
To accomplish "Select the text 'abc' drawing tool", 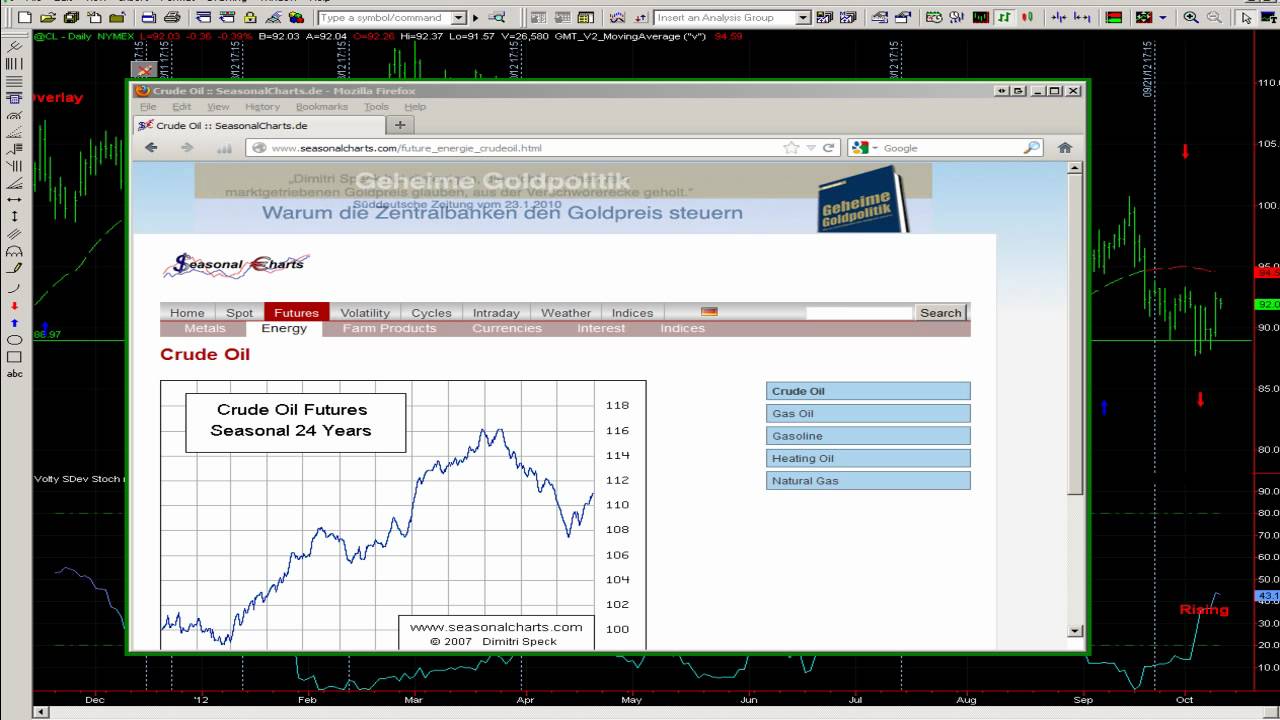I will point(14,373).
